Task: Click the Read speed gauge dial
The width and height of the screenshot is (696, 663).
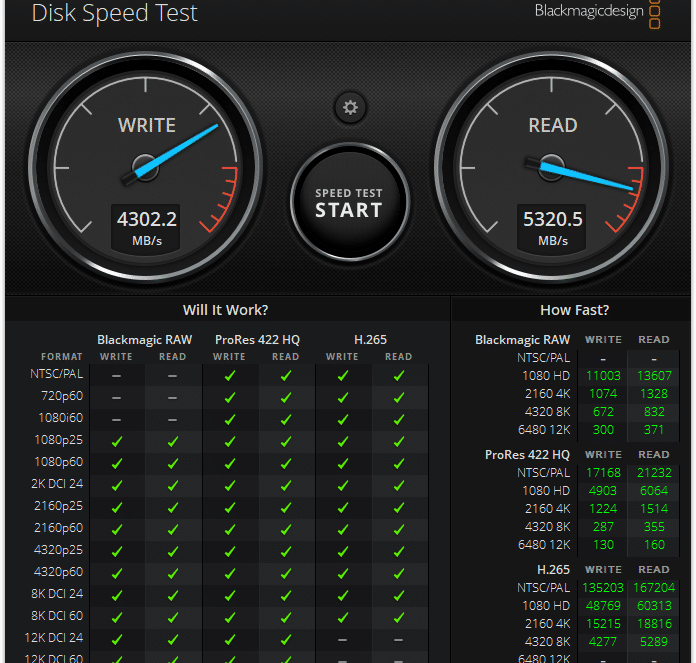Action: [552, 168]
